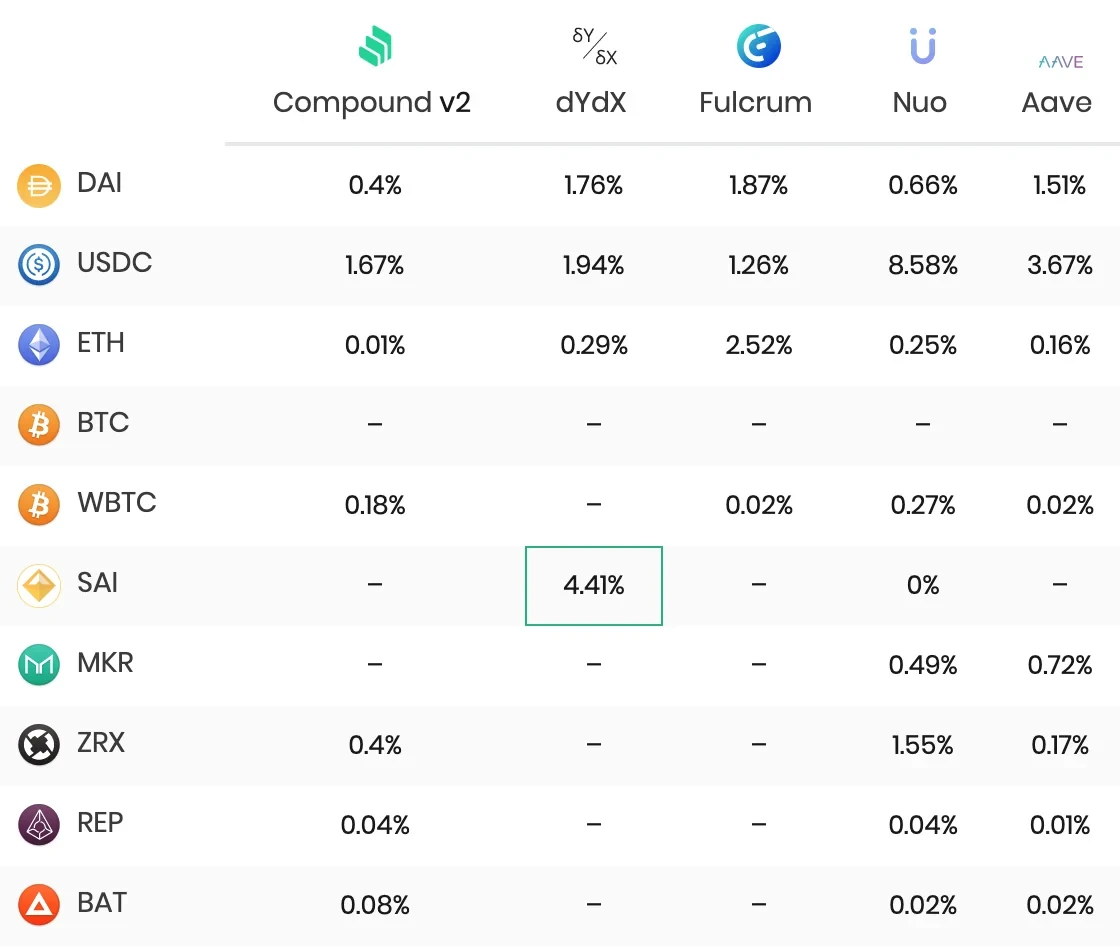
Task: Select the dYdX column header
Action: pyautogui.click(x=591, y=102)
